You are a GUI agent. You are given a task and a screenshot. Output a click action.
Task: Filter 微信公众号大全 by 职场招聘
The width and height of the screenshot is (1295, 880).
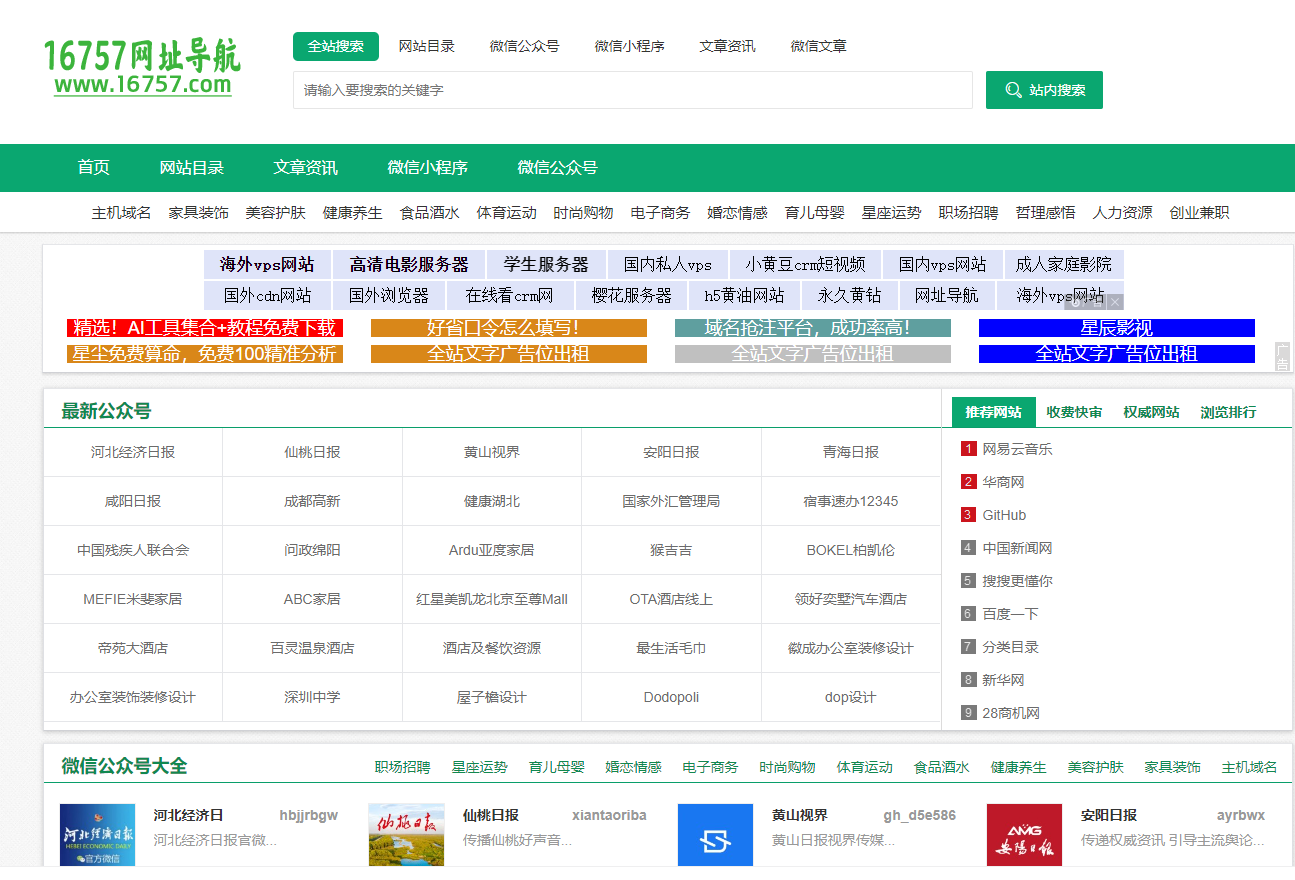click(x=403, y=767)
